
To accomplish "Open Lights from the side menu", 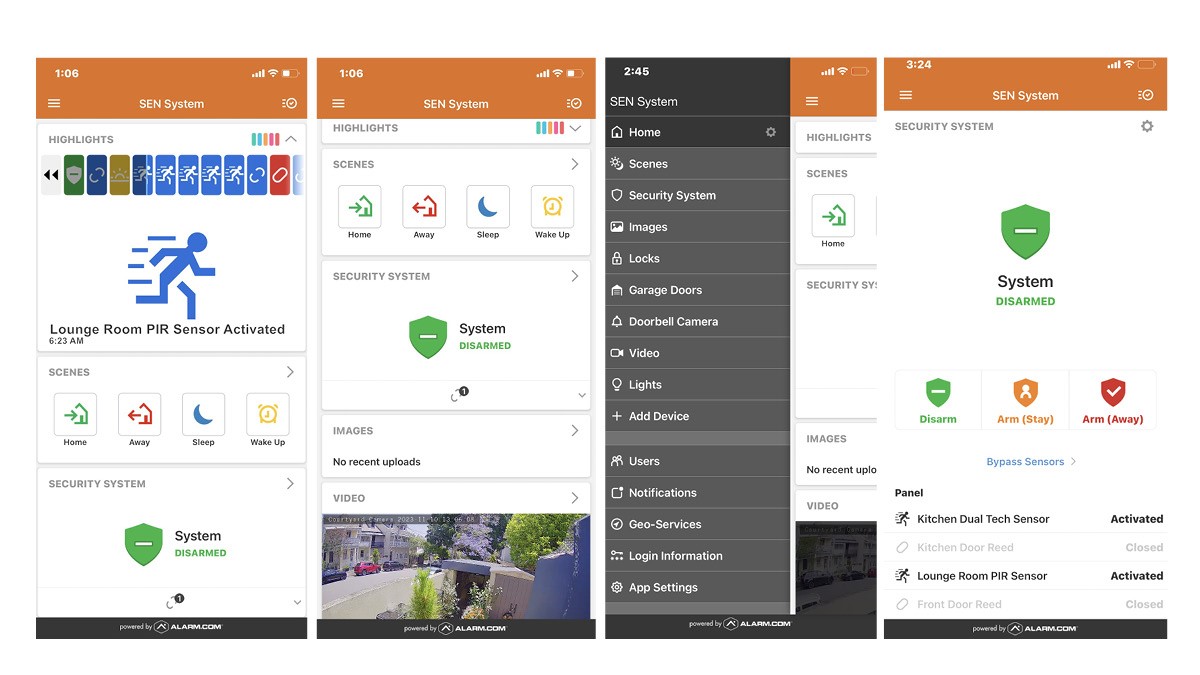I will [644, 385].
